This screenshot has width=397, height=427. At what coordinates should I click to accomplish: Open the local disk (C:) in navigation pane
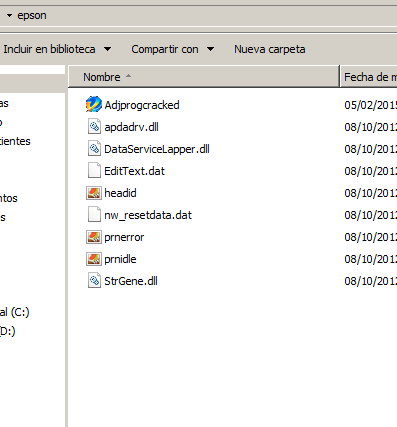point(15,312)
